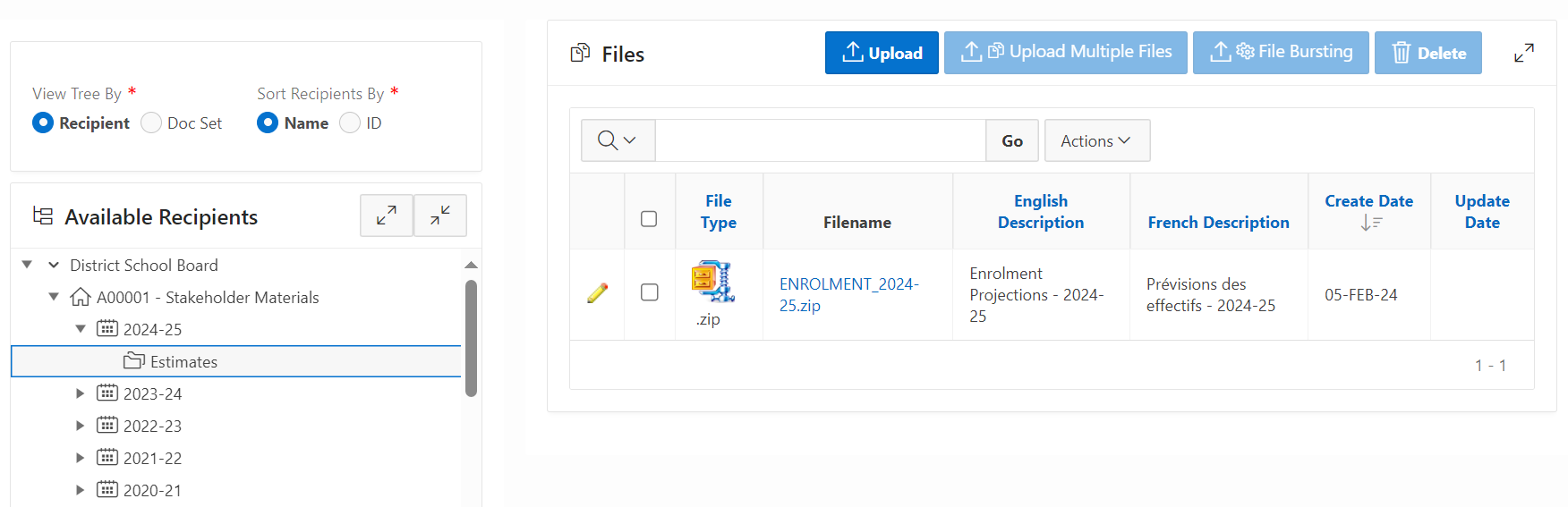Check the ENROLMENT_2024-25.zip row checkbox
The image size is (1568, 507).
(650, 292)
